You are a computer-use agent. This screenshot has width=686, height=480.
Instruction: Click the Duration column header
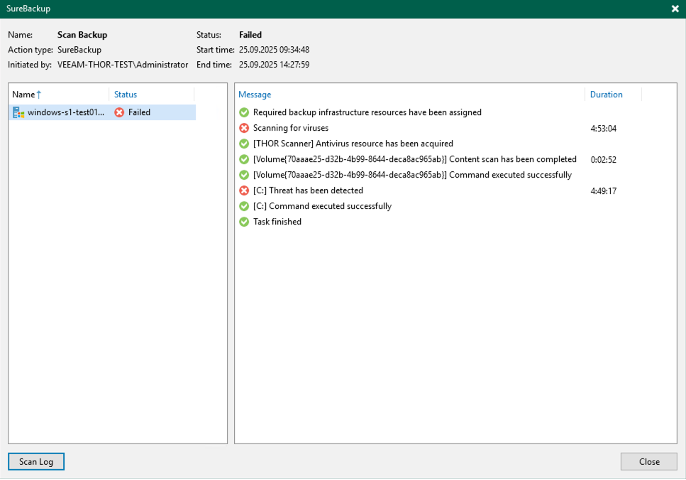606,94
